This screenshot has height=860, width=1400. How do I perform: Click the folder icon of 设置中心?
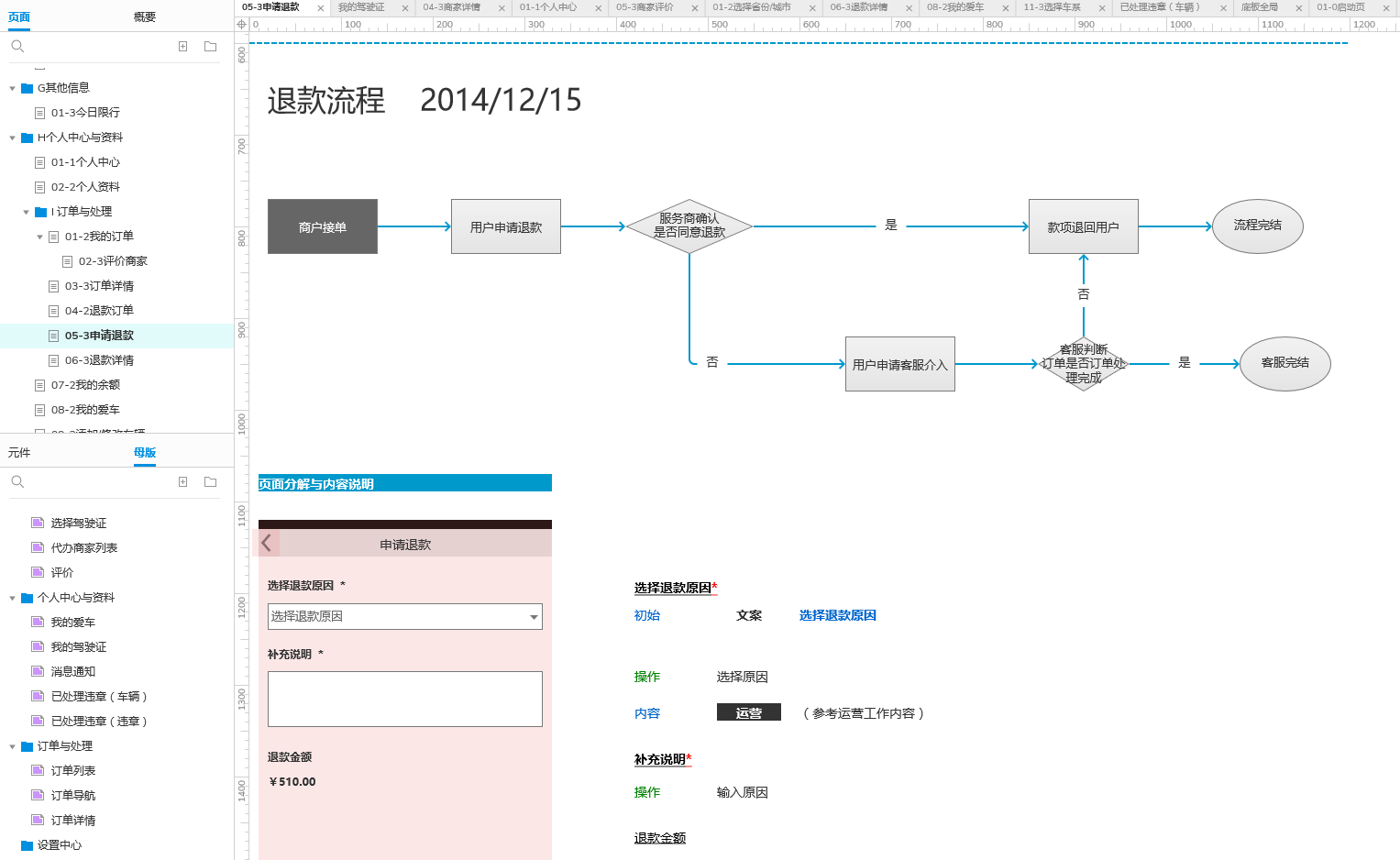click(x=28, y=845)
